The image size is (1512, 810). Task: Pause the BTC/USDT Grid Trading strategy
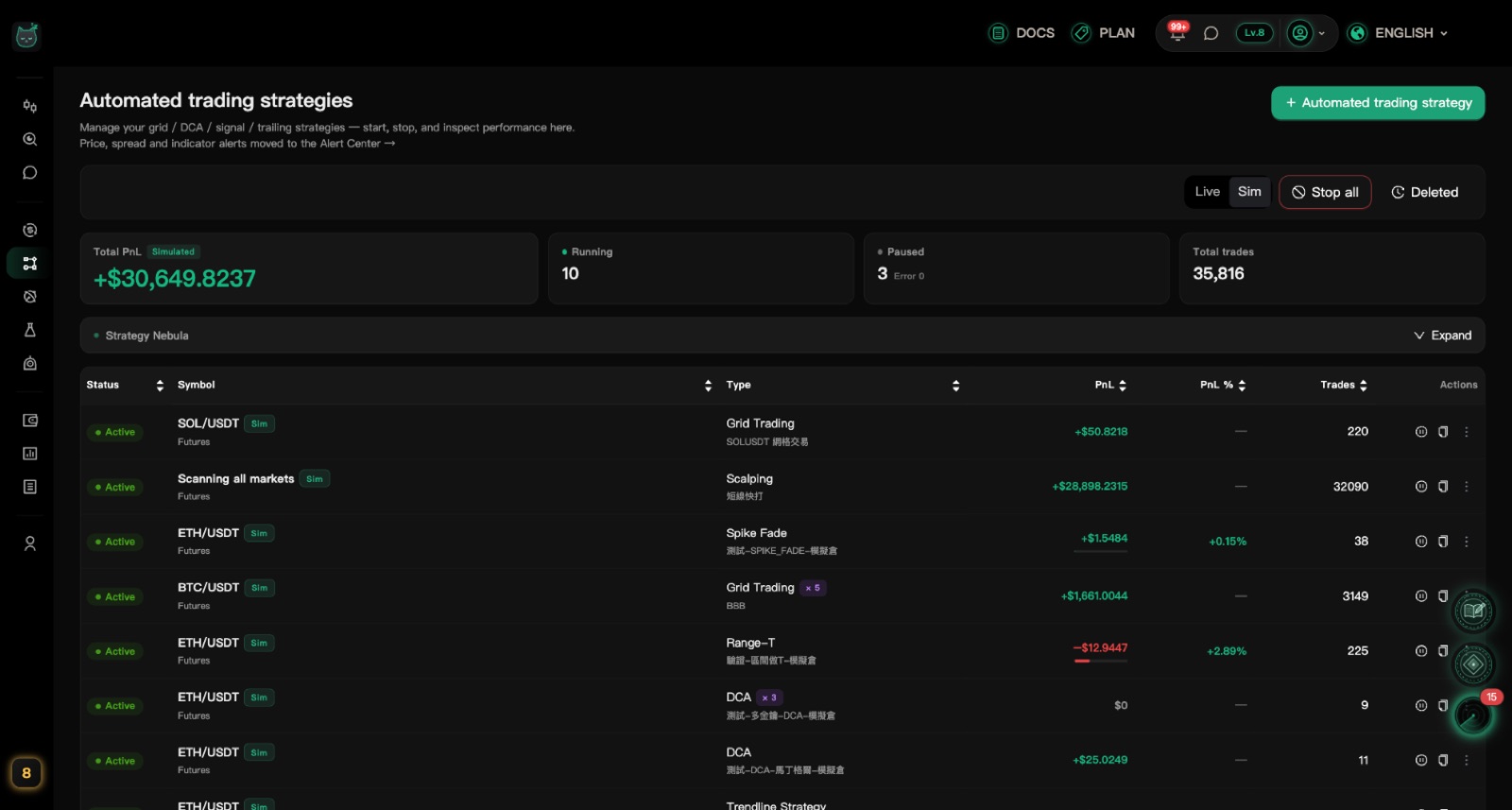(x=1420, y=596)
